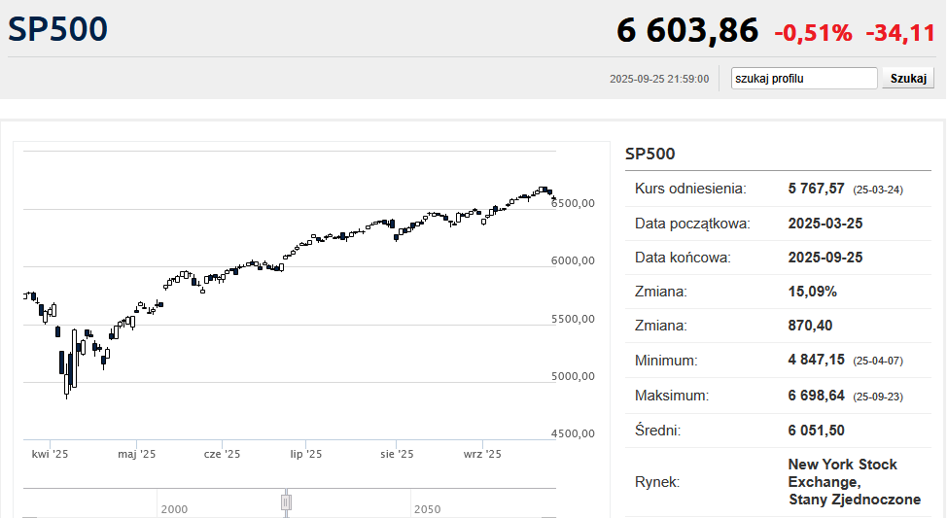Click the -0,51% percentage change value

point(813,33)
